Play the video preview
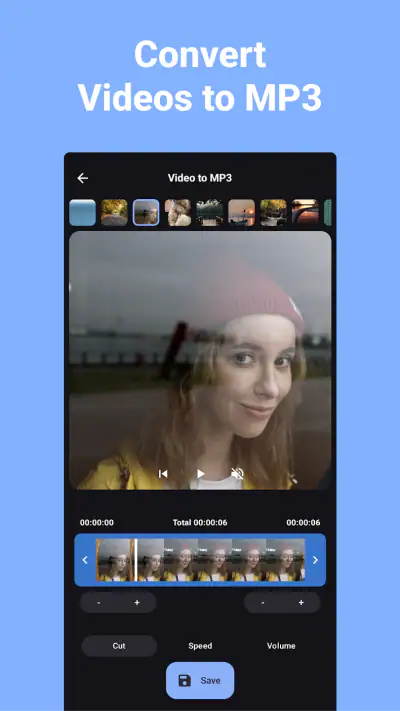 coord(200,474)
